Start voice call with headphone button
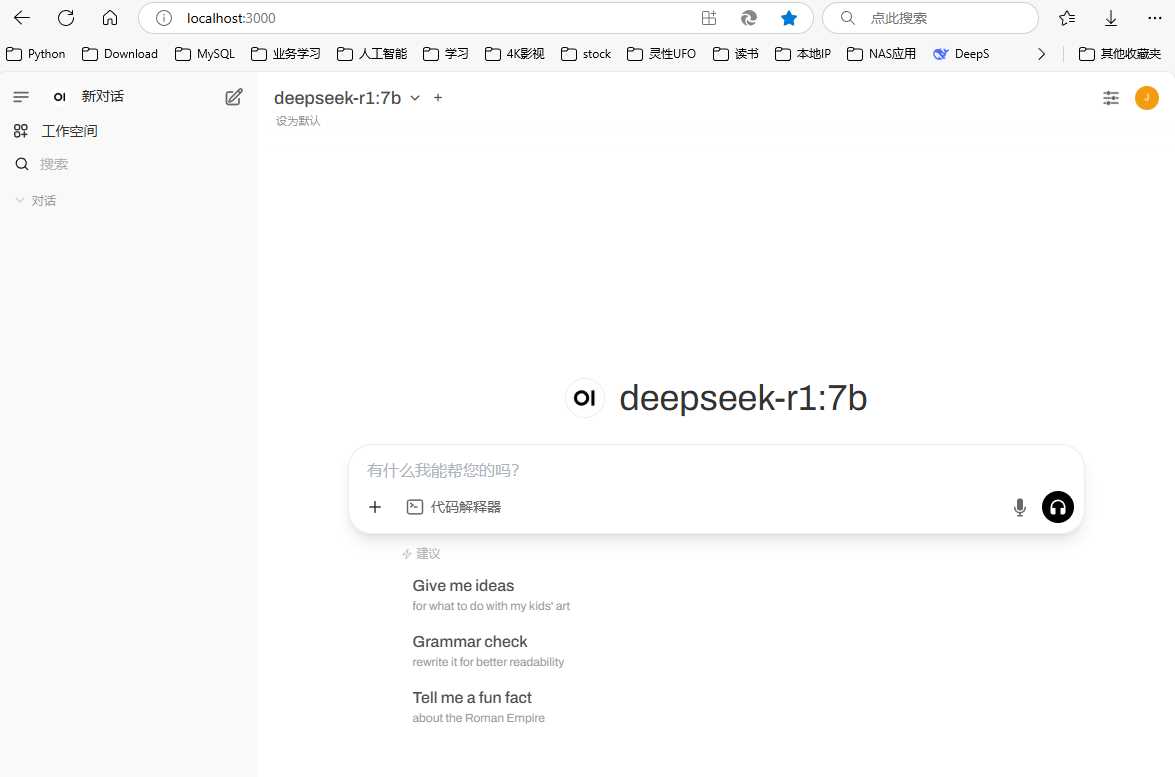The width and height of the screenshot is (1175, 777). (1058, 507)
